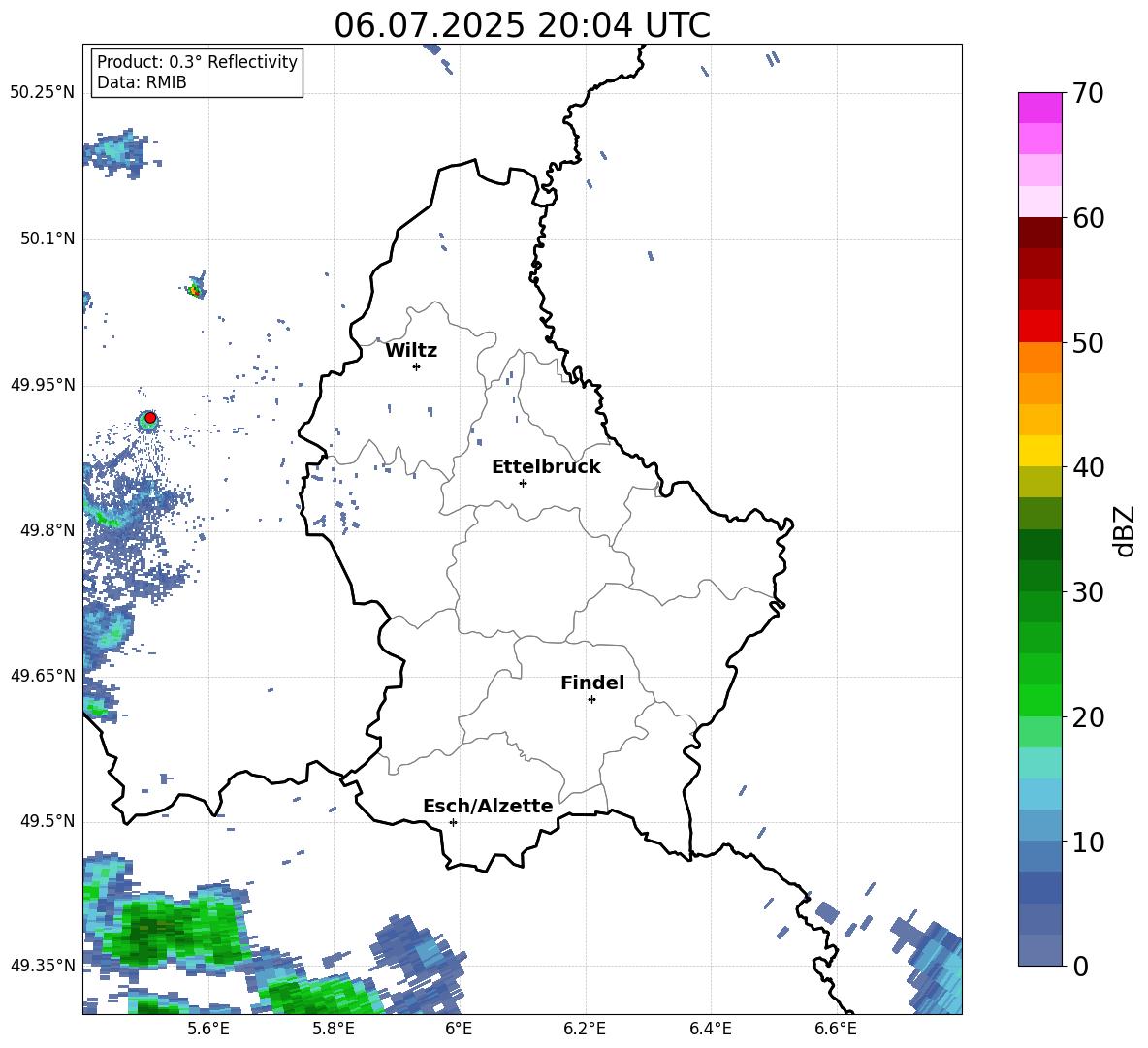Click the 49.95°N latitude label
The height and width of the screenshot is (1048, 1148).
click(43, 385)
